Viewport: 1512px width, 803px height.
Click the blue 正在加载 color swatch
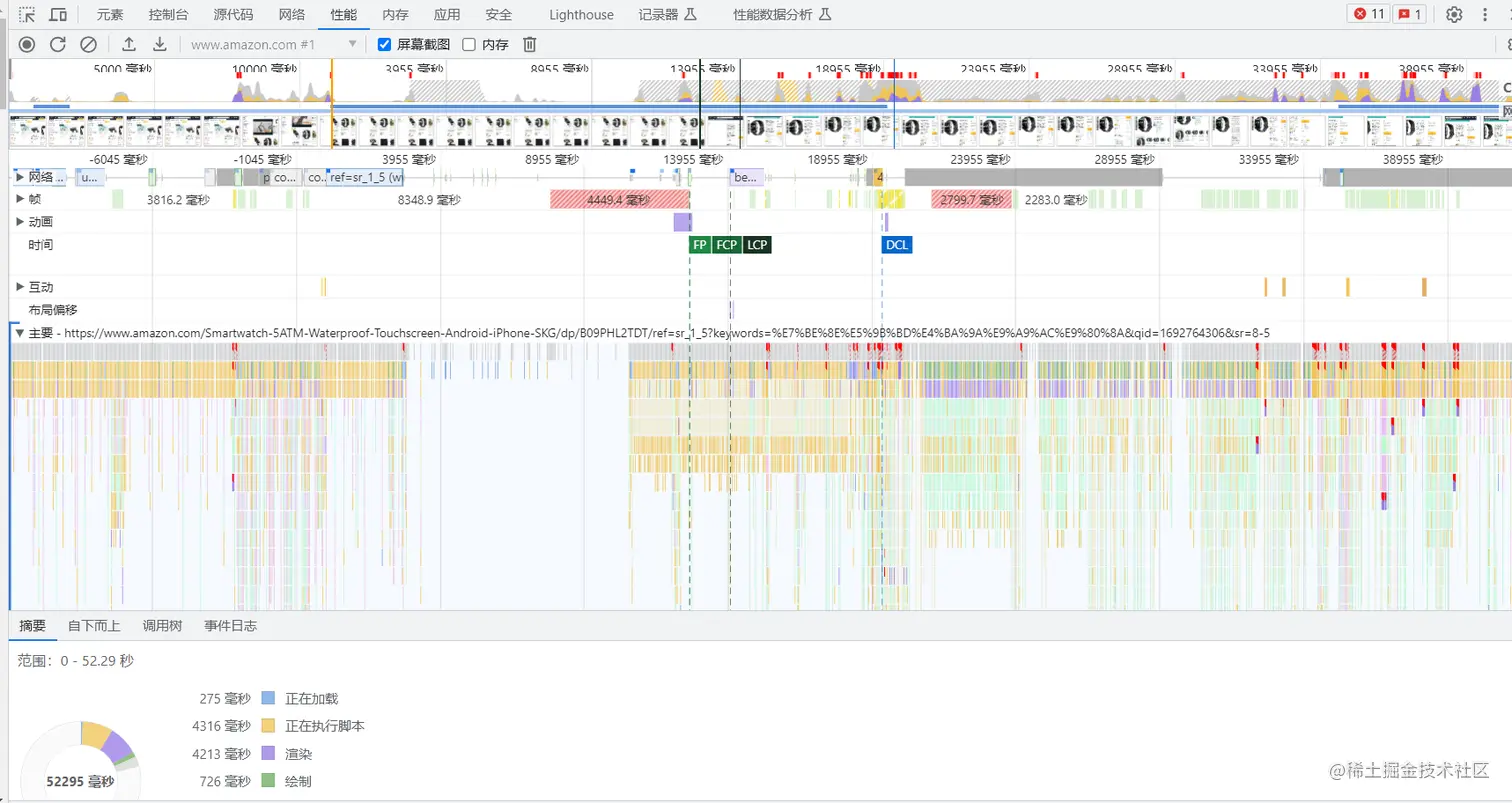(x=267, y=698)
